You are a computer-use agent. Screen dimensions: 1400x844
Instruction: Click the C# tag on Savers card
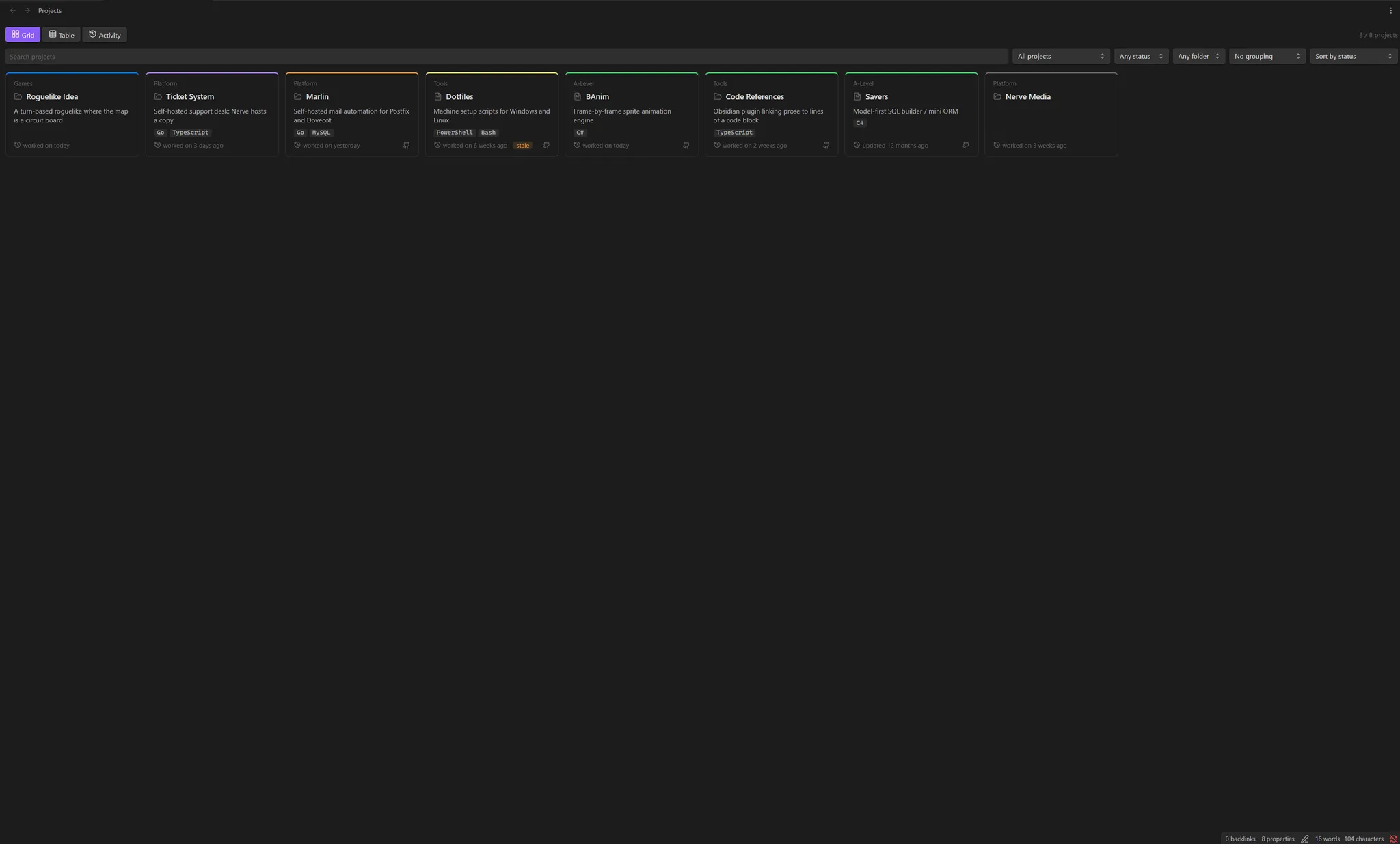pos(860,123)
